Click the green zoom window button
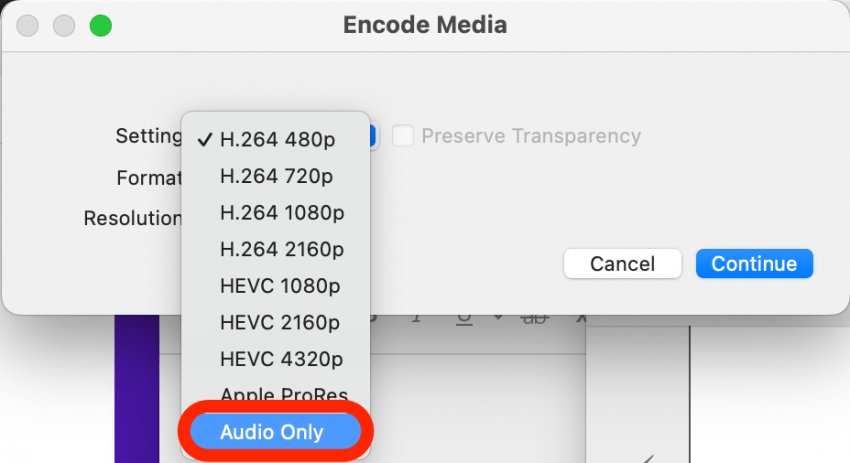 pyautogui.click(x=100, y=26)
